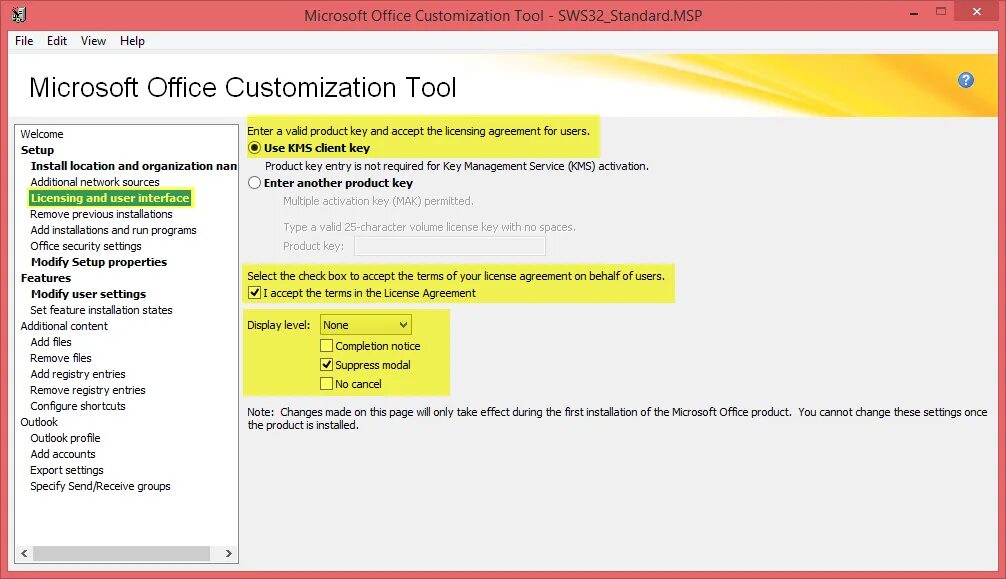This screenshot has height=579, width=1006.
Task: Open the File menu
Action: [24, 40]
